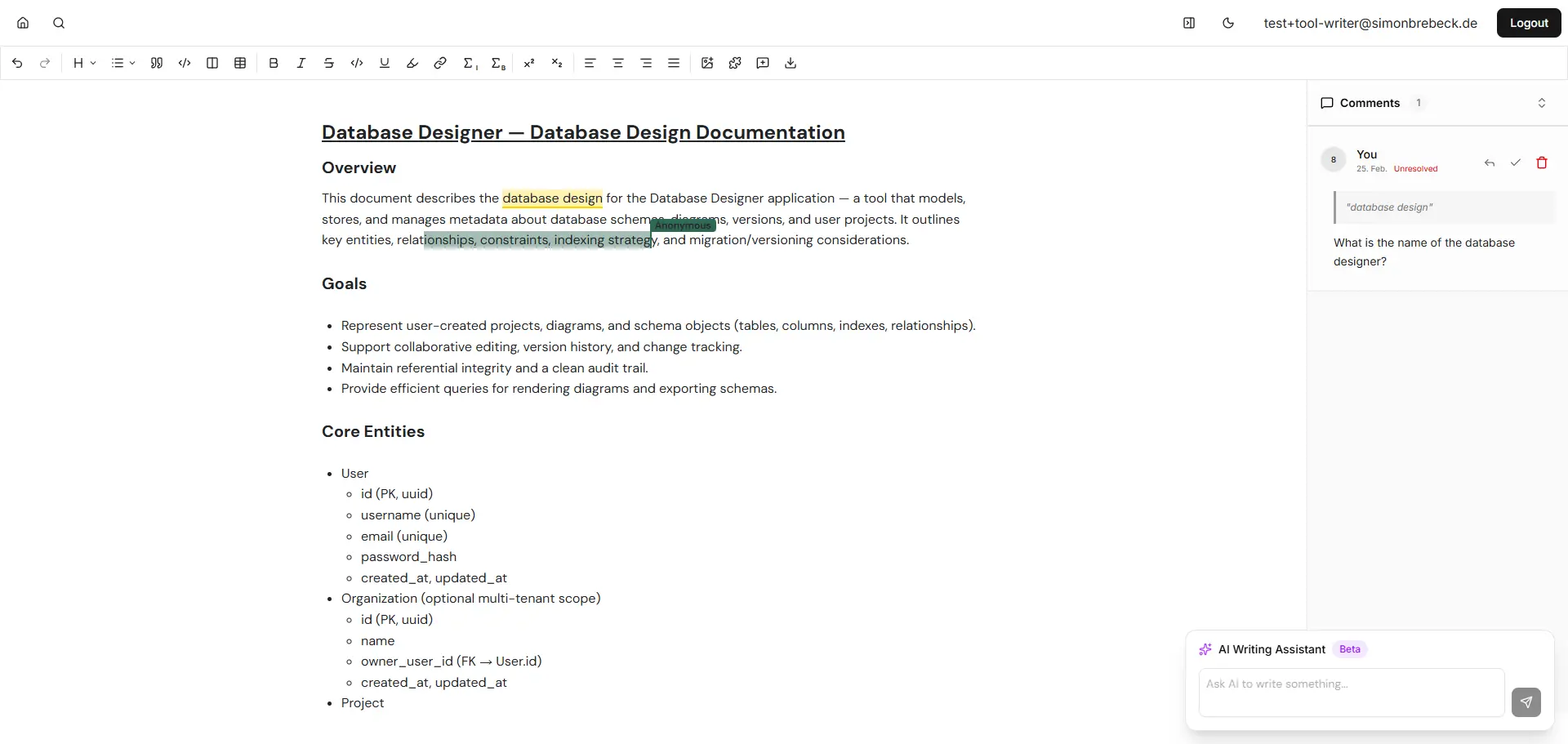Click the home icon
The height and width of the screenshot is (744, 1568).
(23, 23)
